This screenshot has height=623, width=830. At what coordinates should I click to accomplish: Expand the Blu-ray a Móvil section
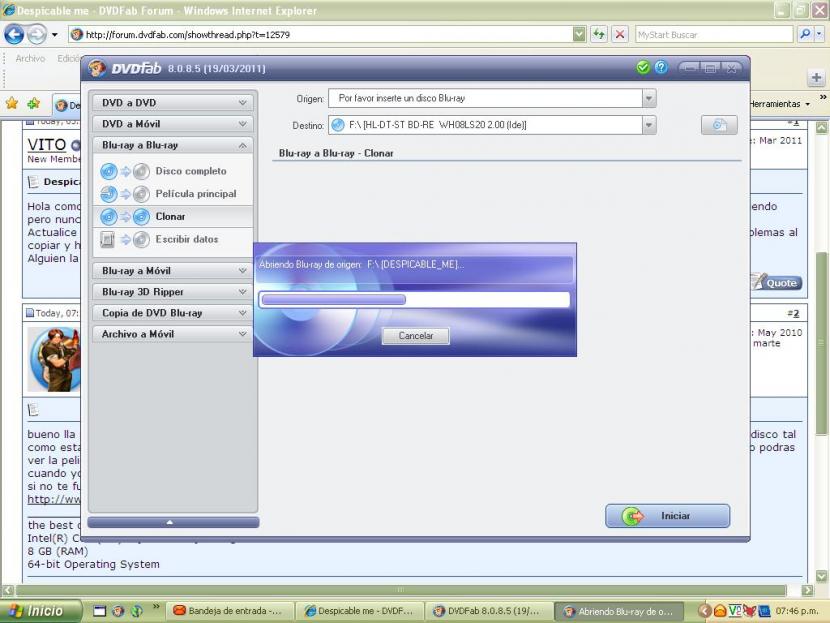[x=173, y=271]
